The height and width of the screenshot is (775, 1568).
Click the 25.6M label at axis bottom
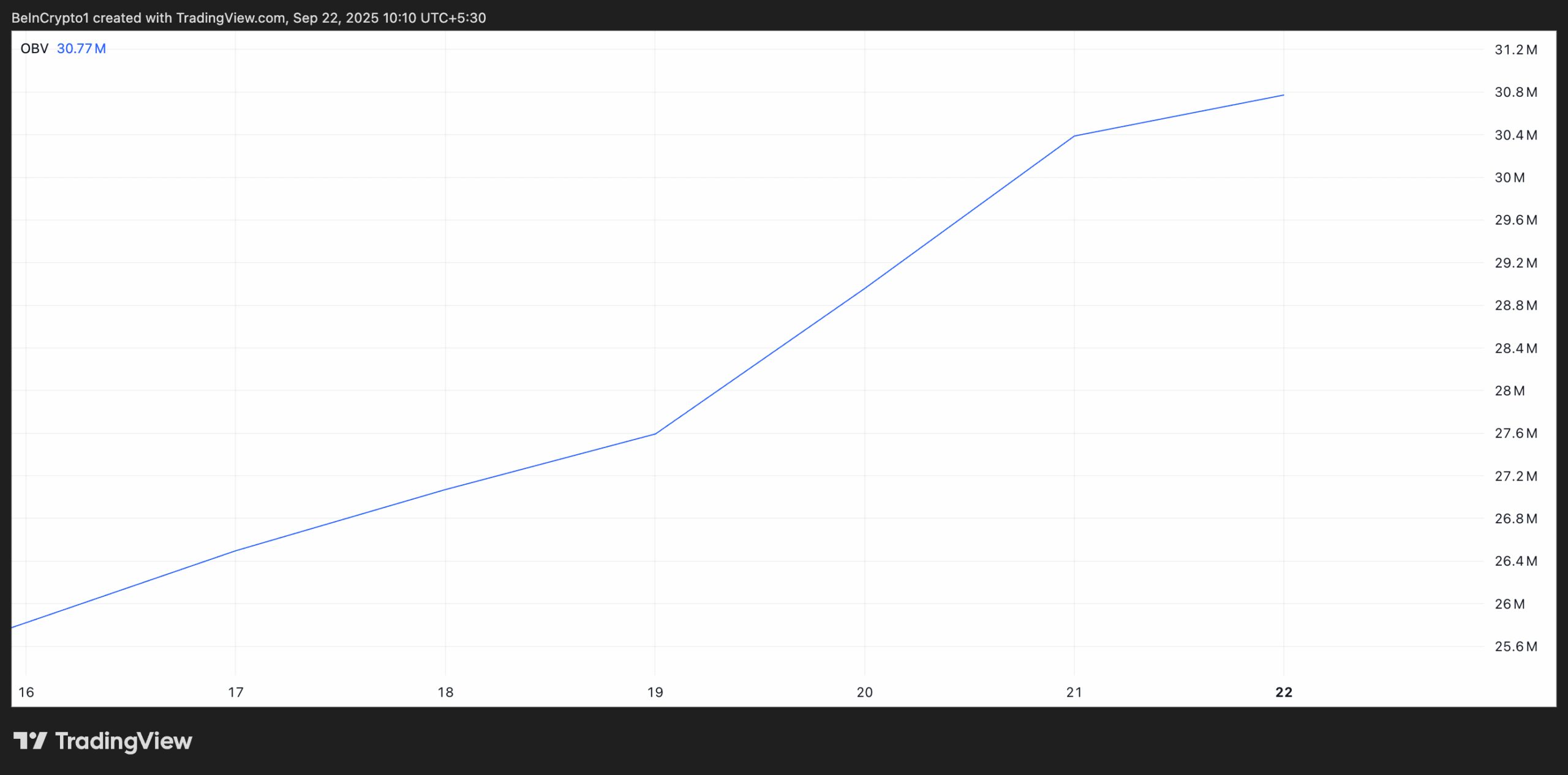click(1517, 646)
